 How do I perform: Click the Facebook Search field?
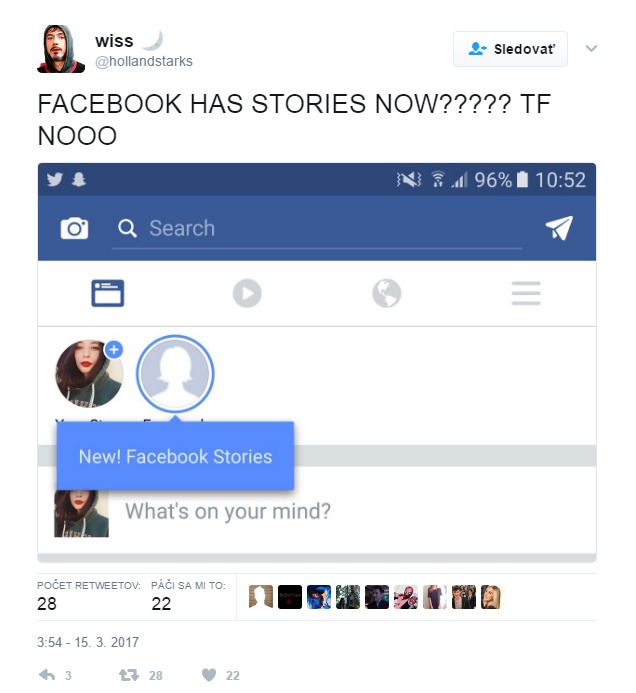coord(316,228)
